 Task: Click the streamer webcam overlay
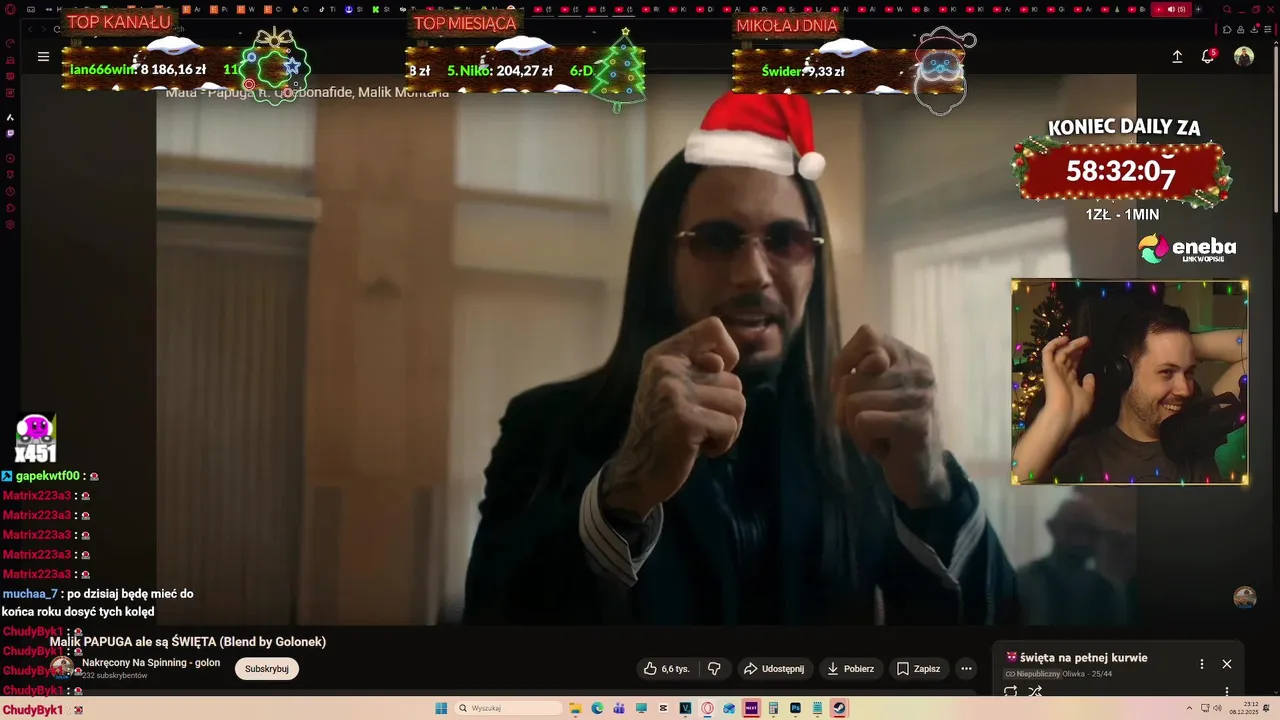(x=1130, y=382)
